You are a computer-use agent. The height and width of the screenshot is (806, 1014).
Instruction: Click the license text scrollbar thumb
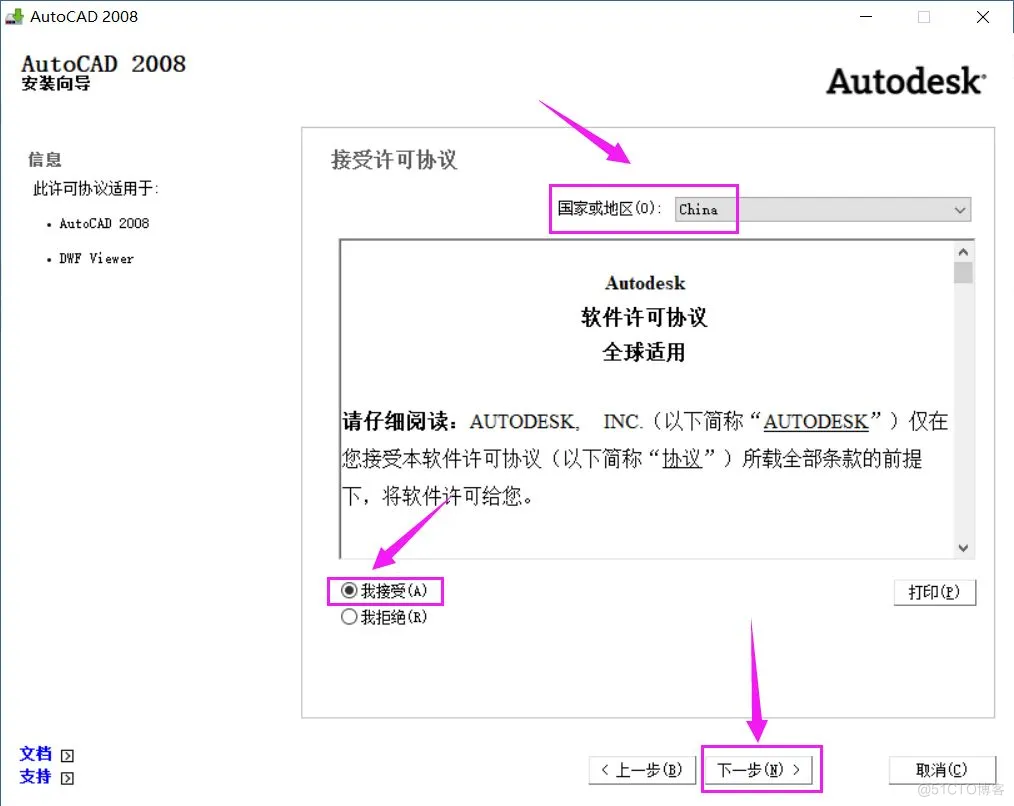click(x=963, y=272)
